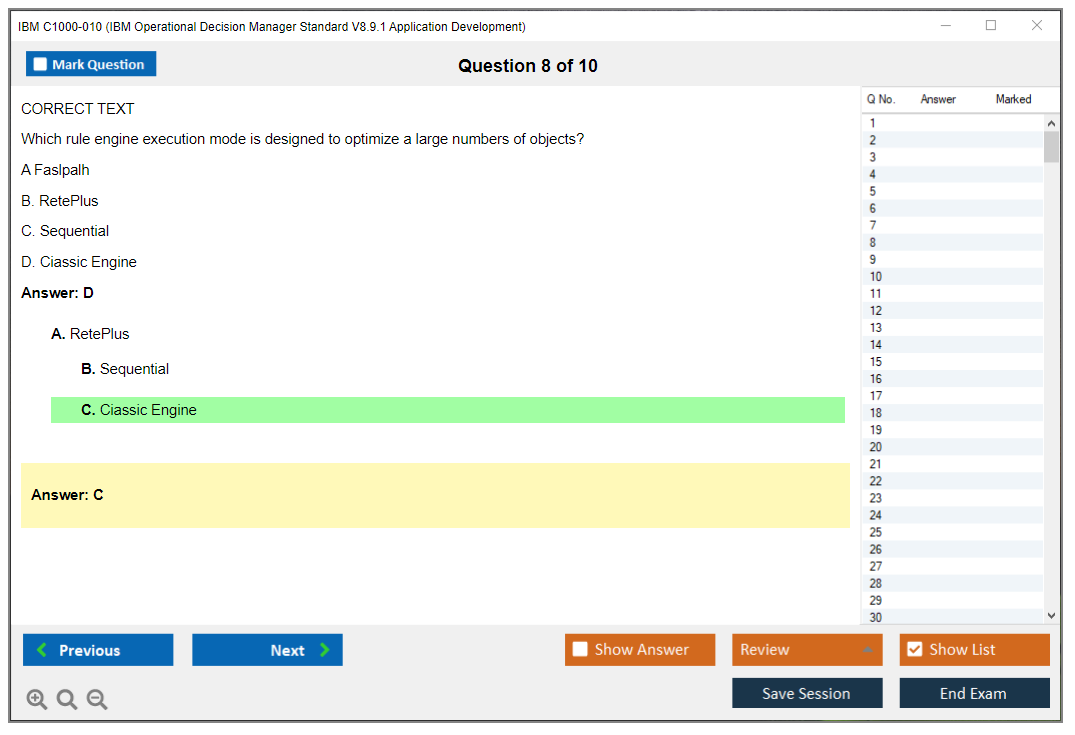Image resolution: width=1075 pixels, height=735 pixels.
Task: Select question 15 in question list
Action: pyautogui.click(x=876, y=361)
